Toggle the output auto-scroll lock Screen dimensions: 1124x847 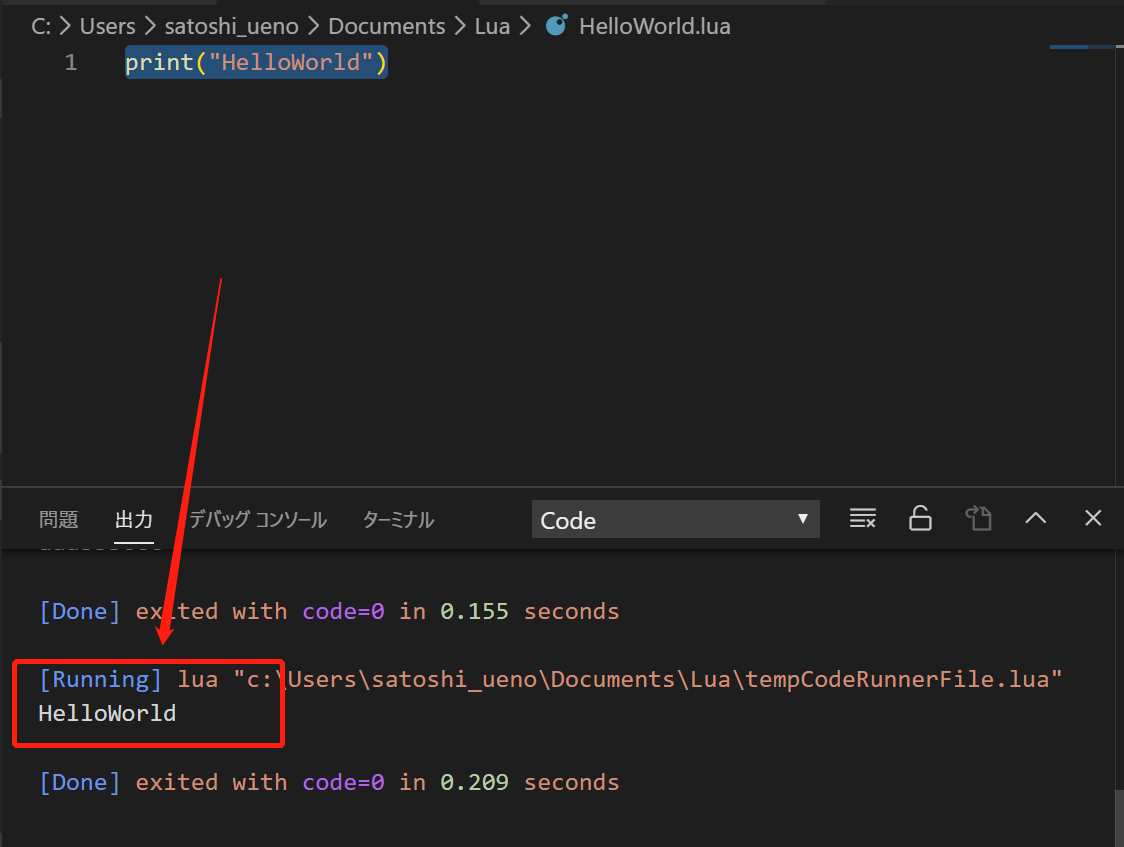pos(920,518)
